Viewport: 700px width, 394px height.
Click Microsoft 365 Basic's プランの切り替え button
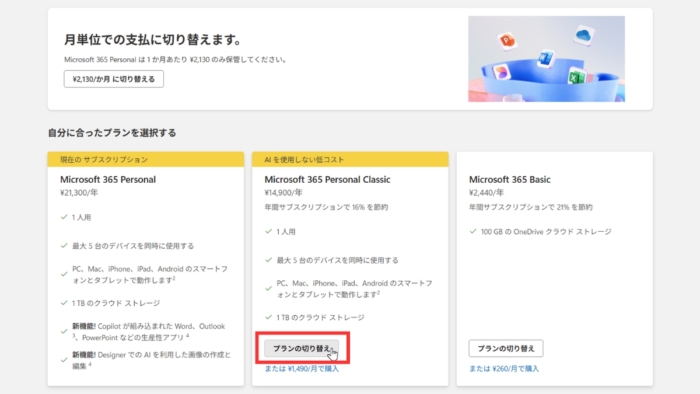pos(506,348)
